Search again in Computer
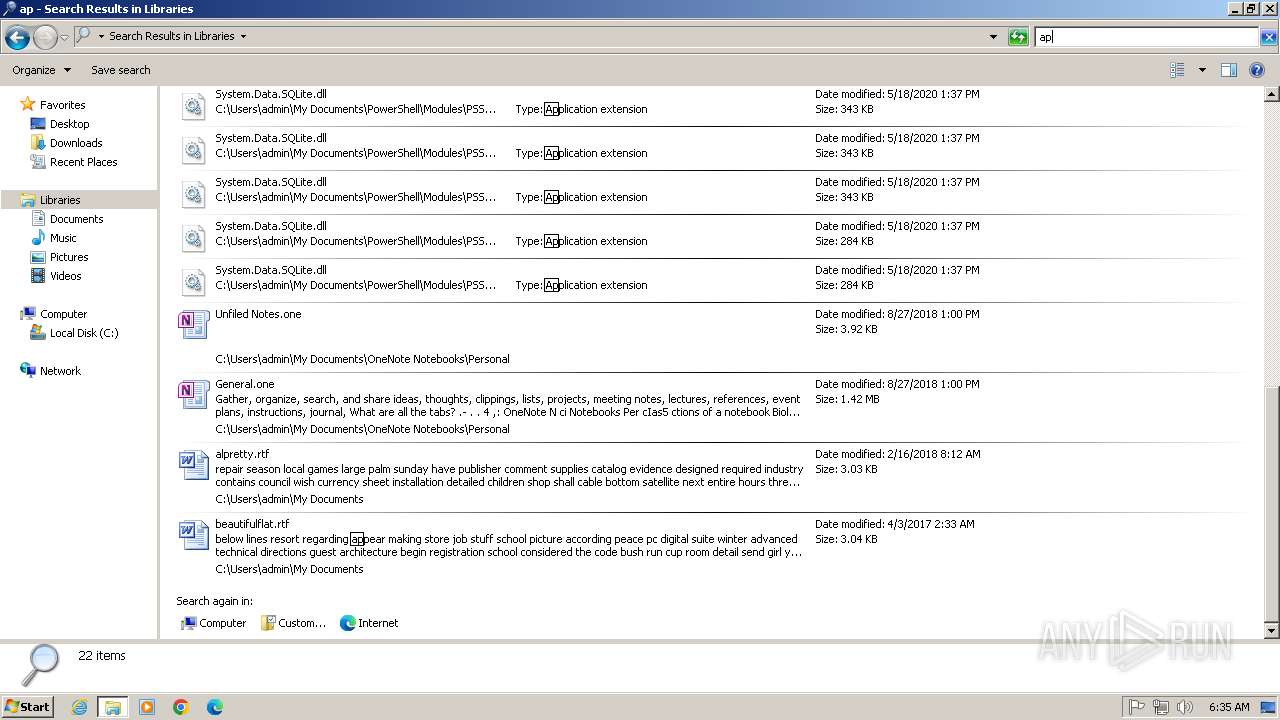Image resolution: width=1280 pixels, height=720 pixels. click(x=213, y=623)
